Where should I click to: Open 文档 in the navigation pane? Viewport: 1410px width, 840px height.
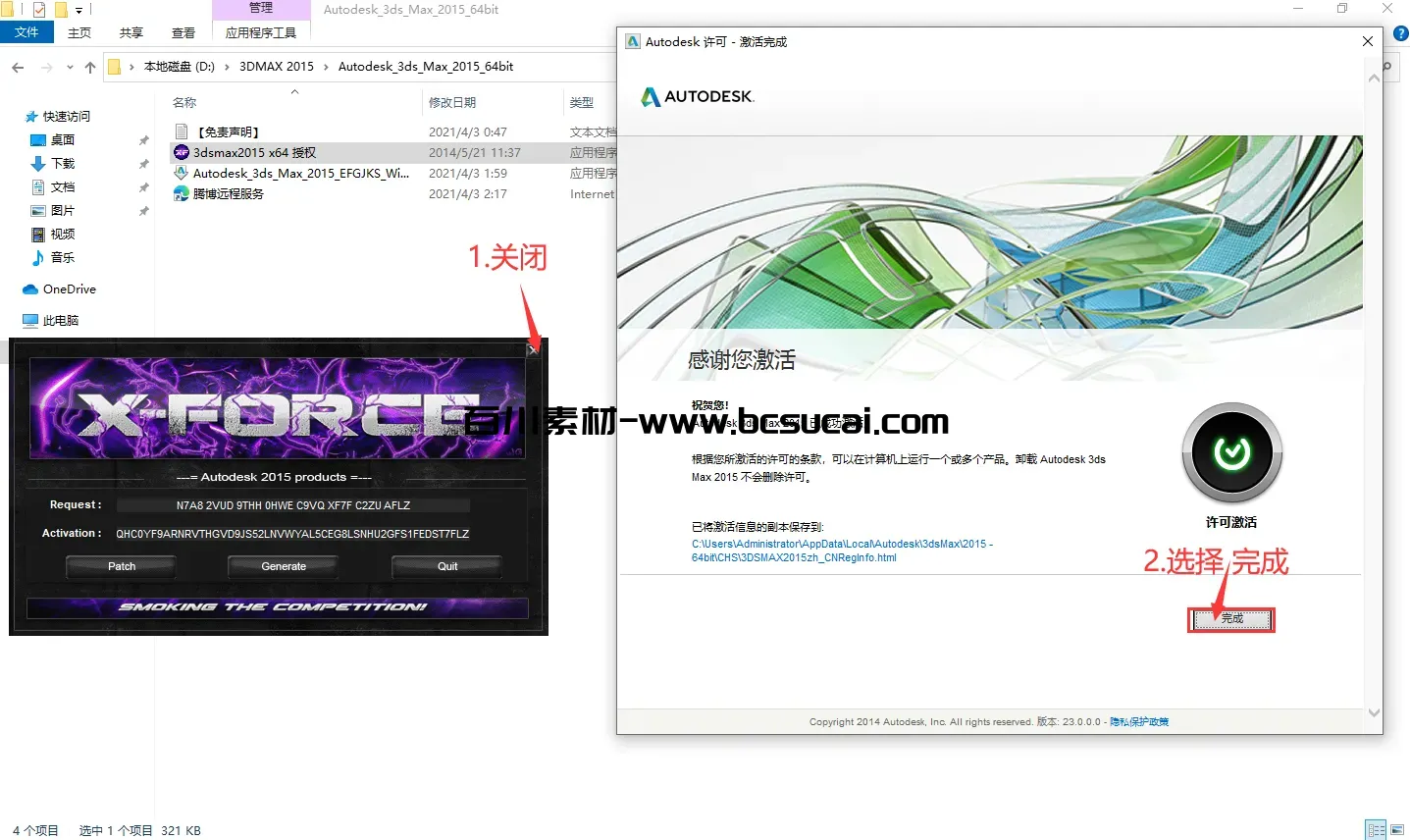coord(63,186)
